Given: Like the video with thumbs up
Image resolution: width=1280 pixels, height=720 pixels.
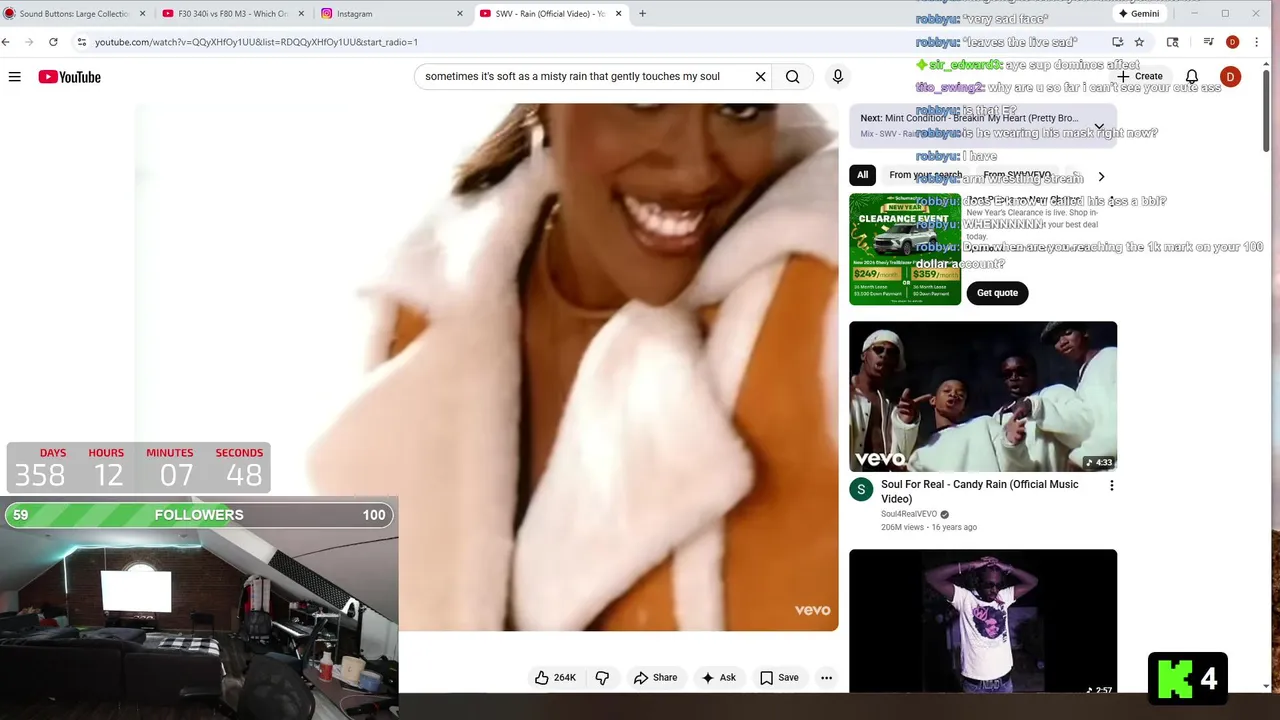Looking at the screenshot, I should coord(555,678).
